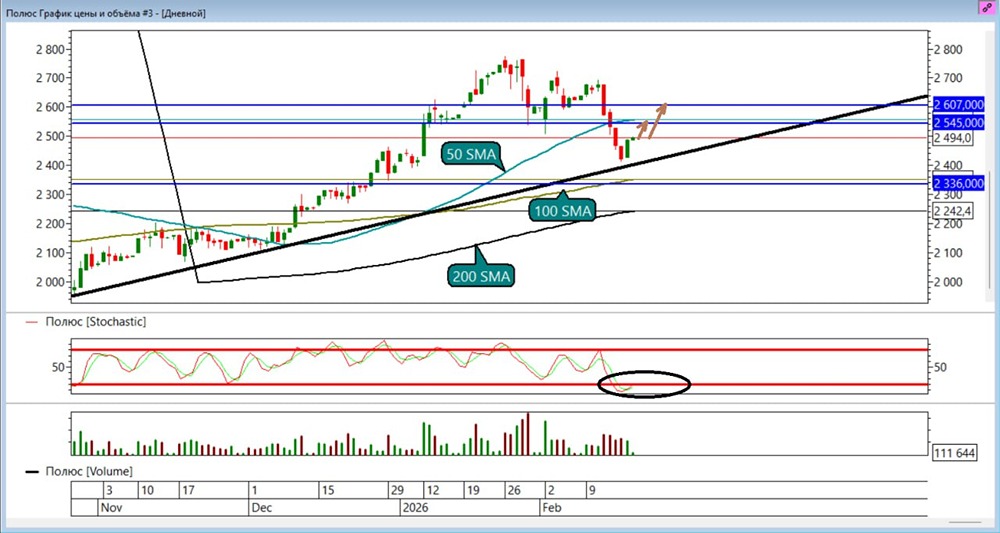The height and width of the screenshot is (533, 1000).
Task: Select the 2 545,000 price level label
Action: tap(959, 122)
